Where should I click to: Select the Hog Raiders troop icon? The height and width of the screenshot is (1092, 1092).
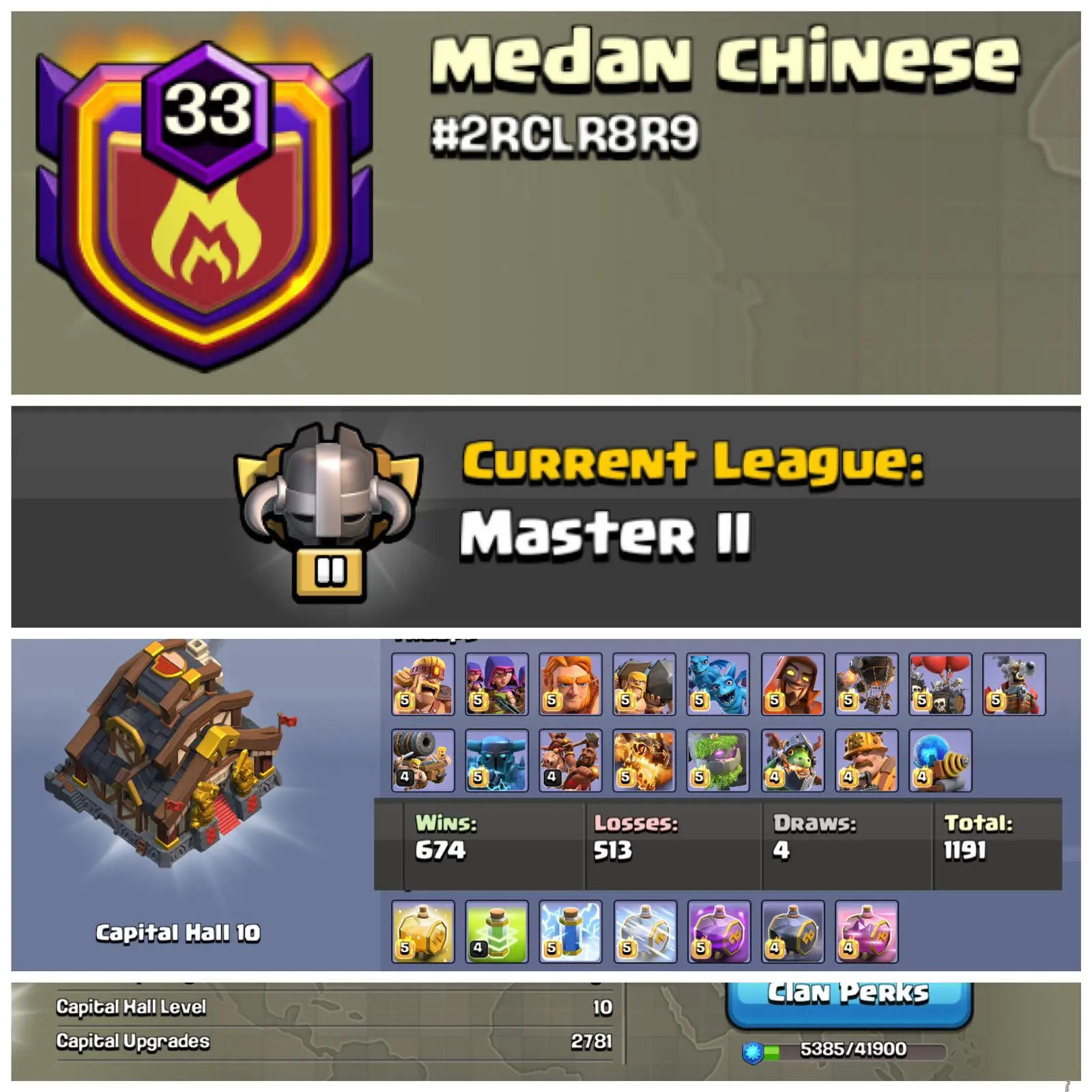click(571, 760)
